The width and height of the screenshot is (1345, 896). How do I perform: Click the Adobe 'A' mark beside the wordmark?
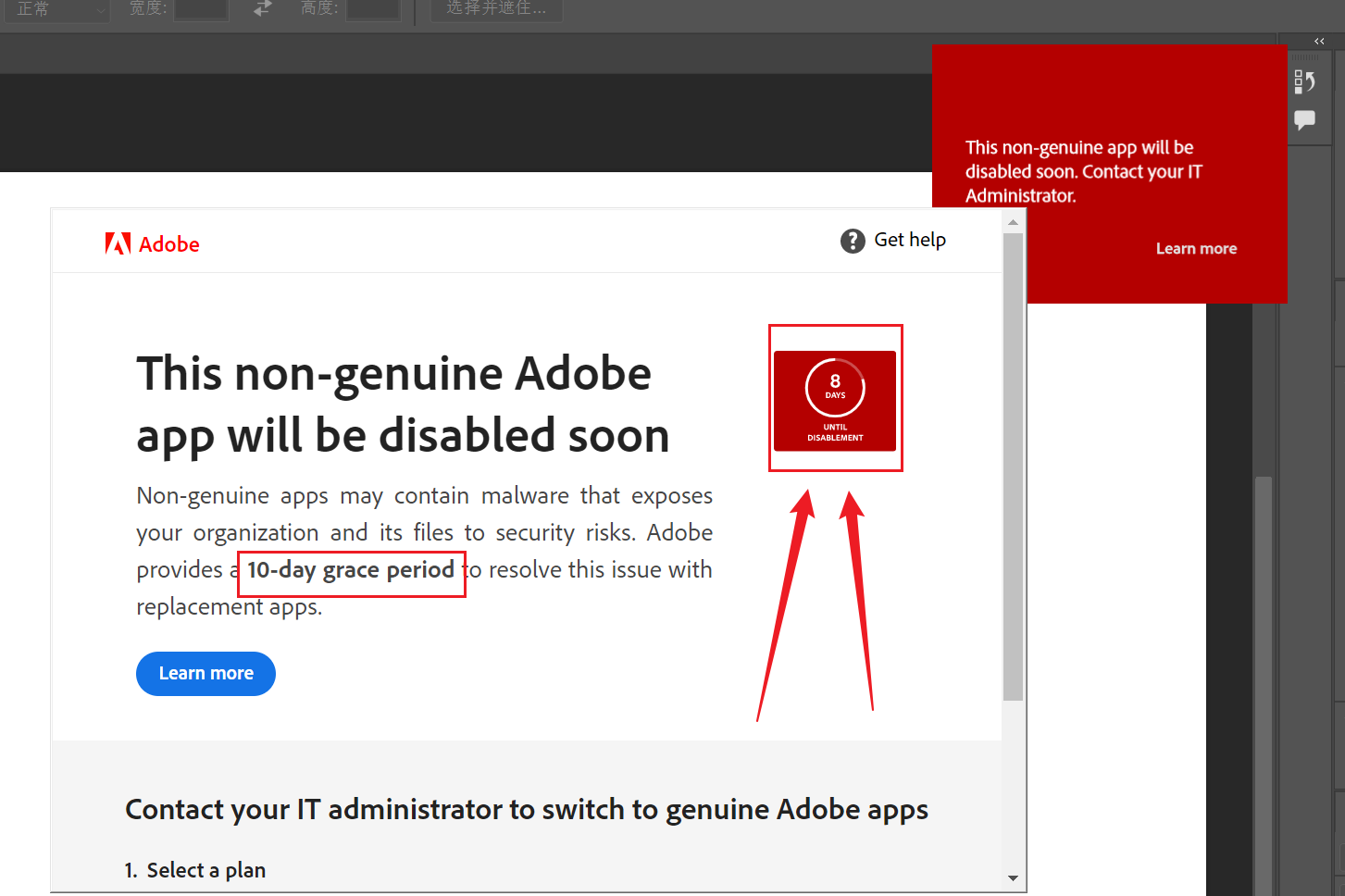[116, 243]
